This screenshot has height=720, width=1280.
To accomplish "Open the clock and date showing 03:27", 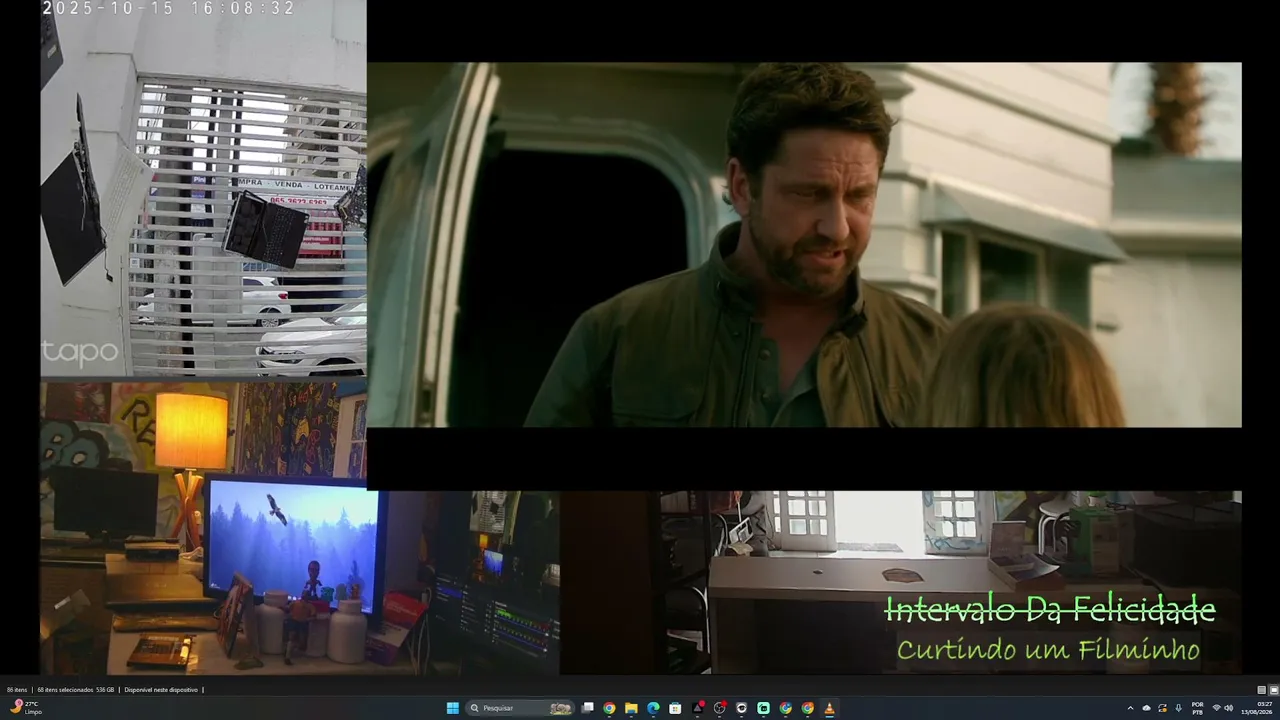I will pos(1257,708).
